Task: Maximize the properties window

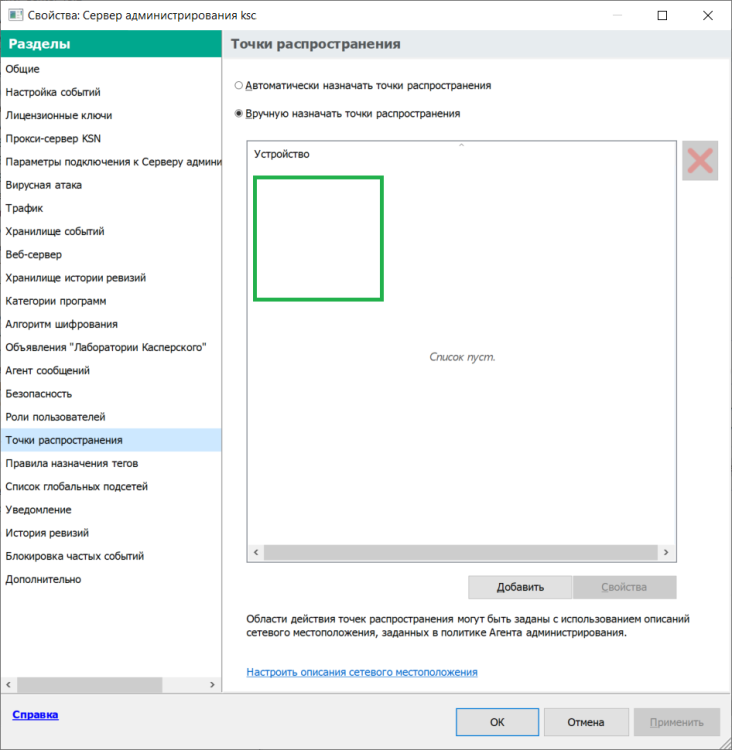Action: [x=662, y=15]
